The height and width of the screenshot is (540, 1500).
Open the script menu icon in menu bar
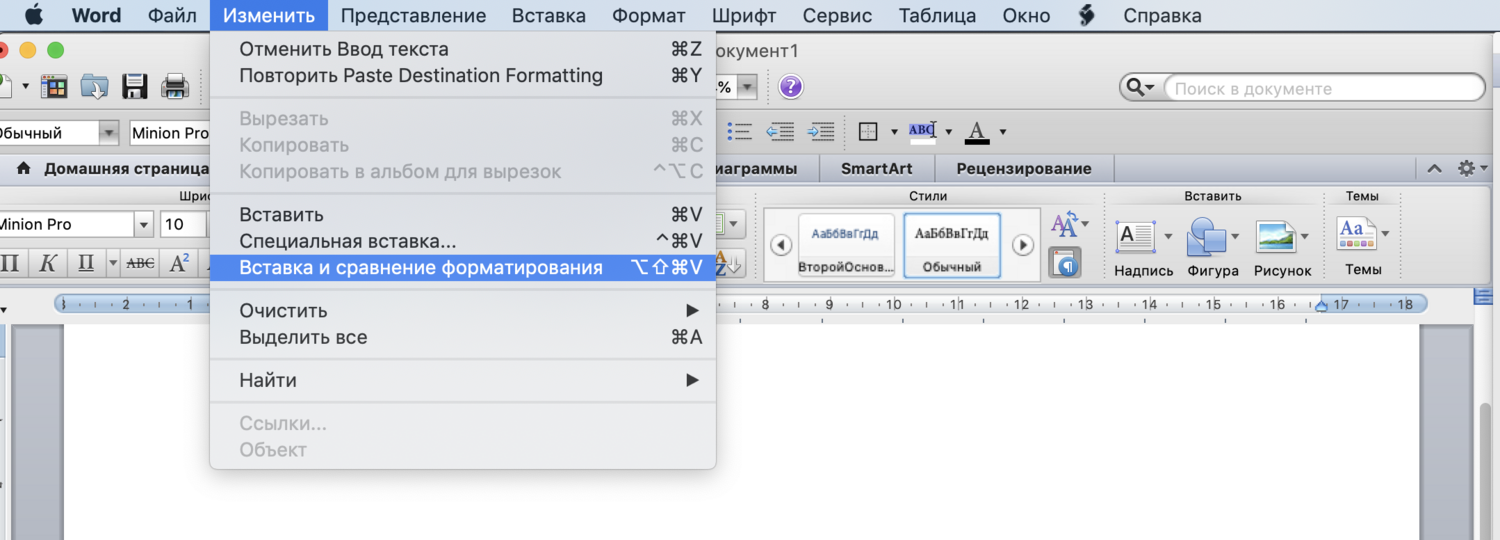tap(1087, 15)
